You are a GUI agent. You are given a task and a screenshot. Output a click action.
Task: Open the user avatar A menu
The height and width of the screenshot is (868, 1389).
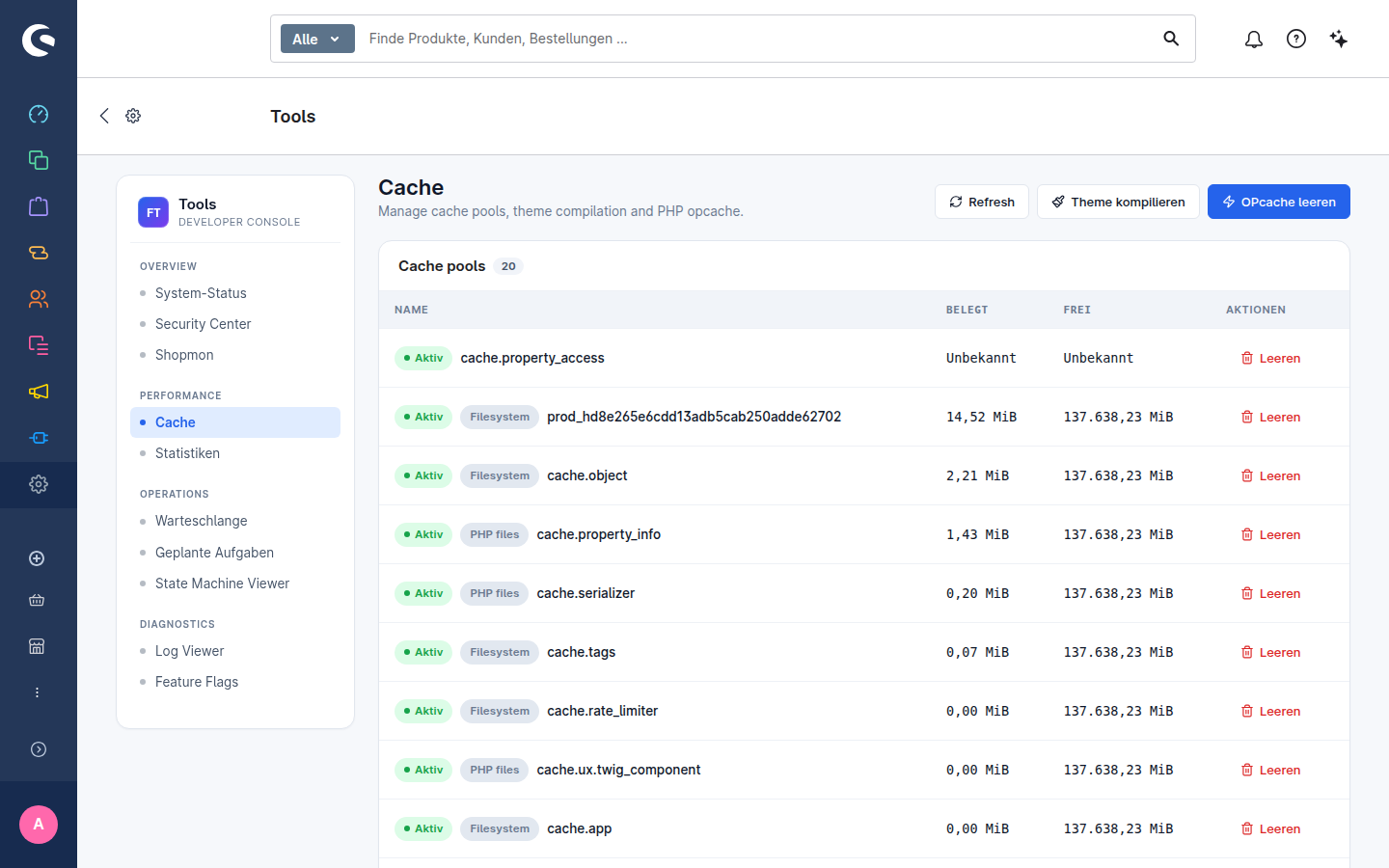click(x=39, y=825)
